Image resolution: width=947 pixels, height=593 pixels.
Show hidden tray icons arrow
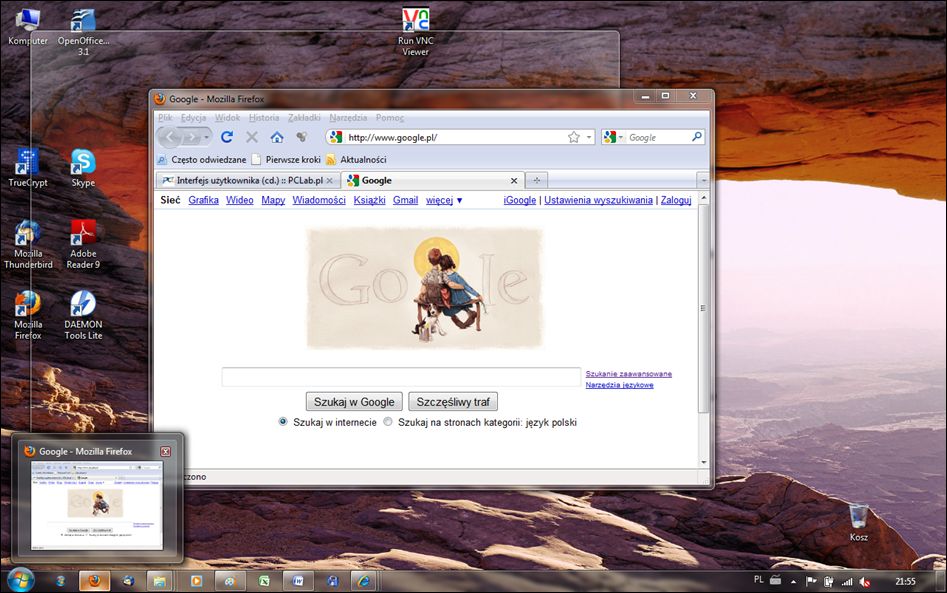pos(794,582)
